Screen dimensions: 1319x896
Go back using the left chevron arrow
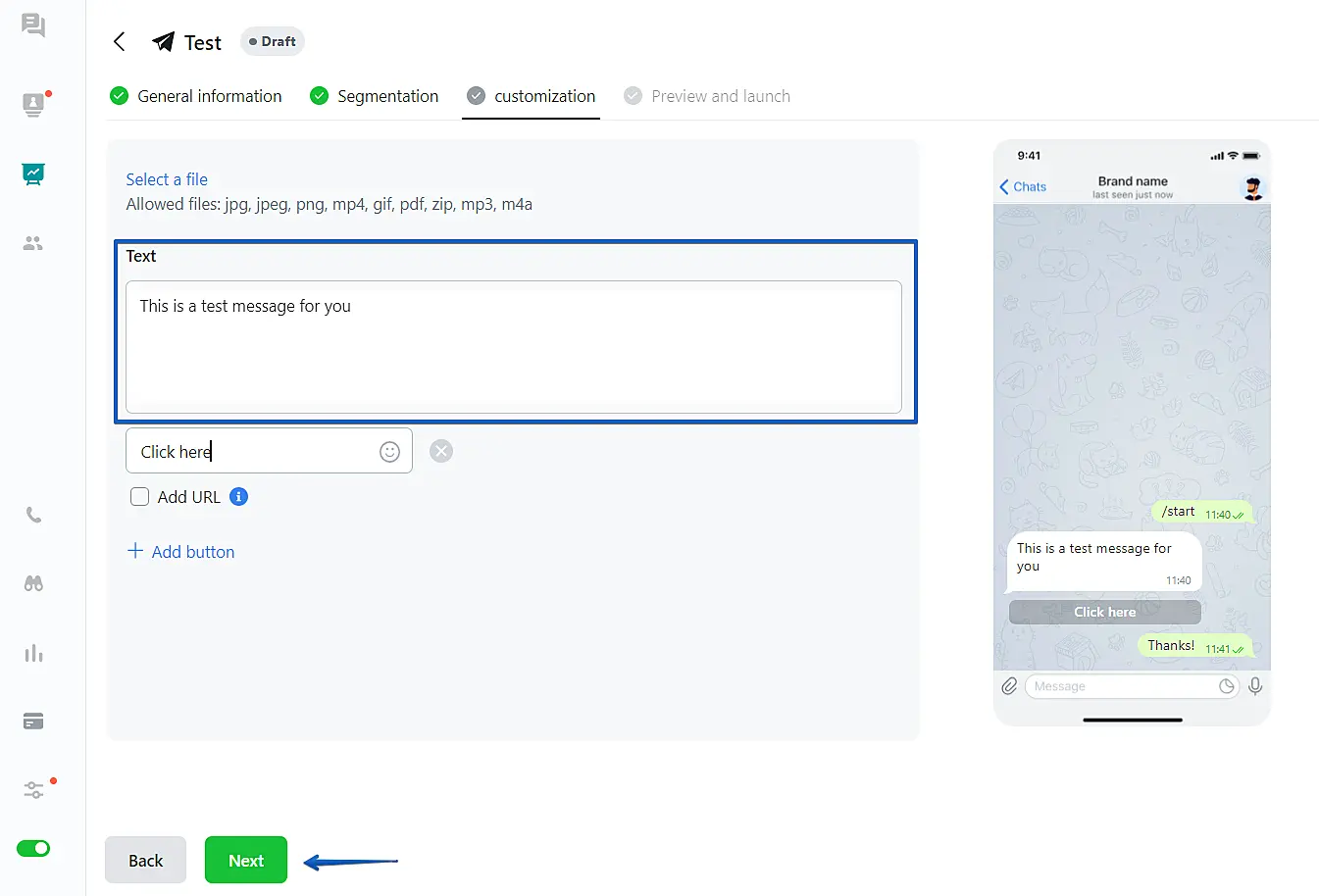point(120,41)
